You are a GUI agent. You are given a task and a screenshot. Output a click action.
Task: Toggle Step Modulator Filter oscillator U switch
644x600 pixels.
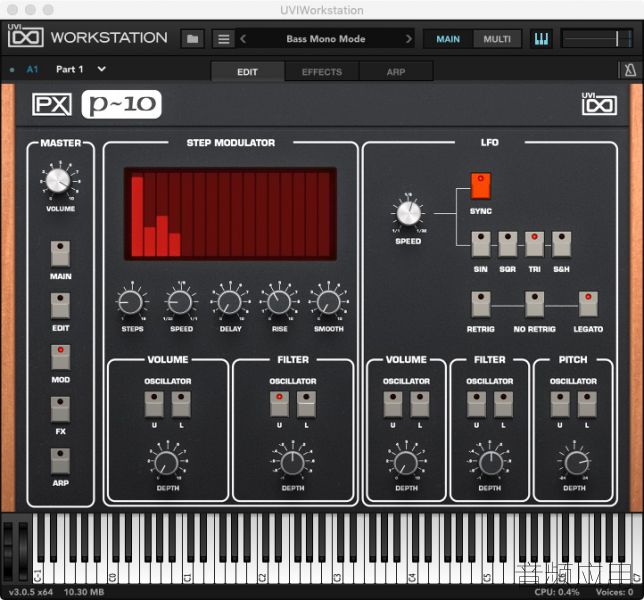click(x=279, y=404)
